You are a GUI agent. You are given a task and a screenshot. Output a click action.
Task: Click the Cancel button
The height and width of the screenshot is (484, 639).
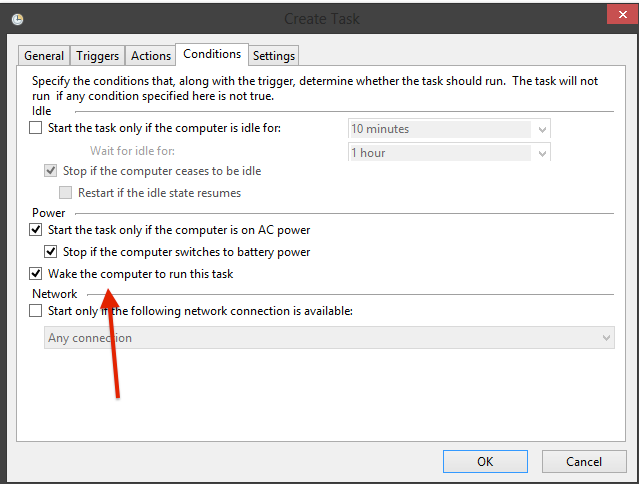pos(584,462)
